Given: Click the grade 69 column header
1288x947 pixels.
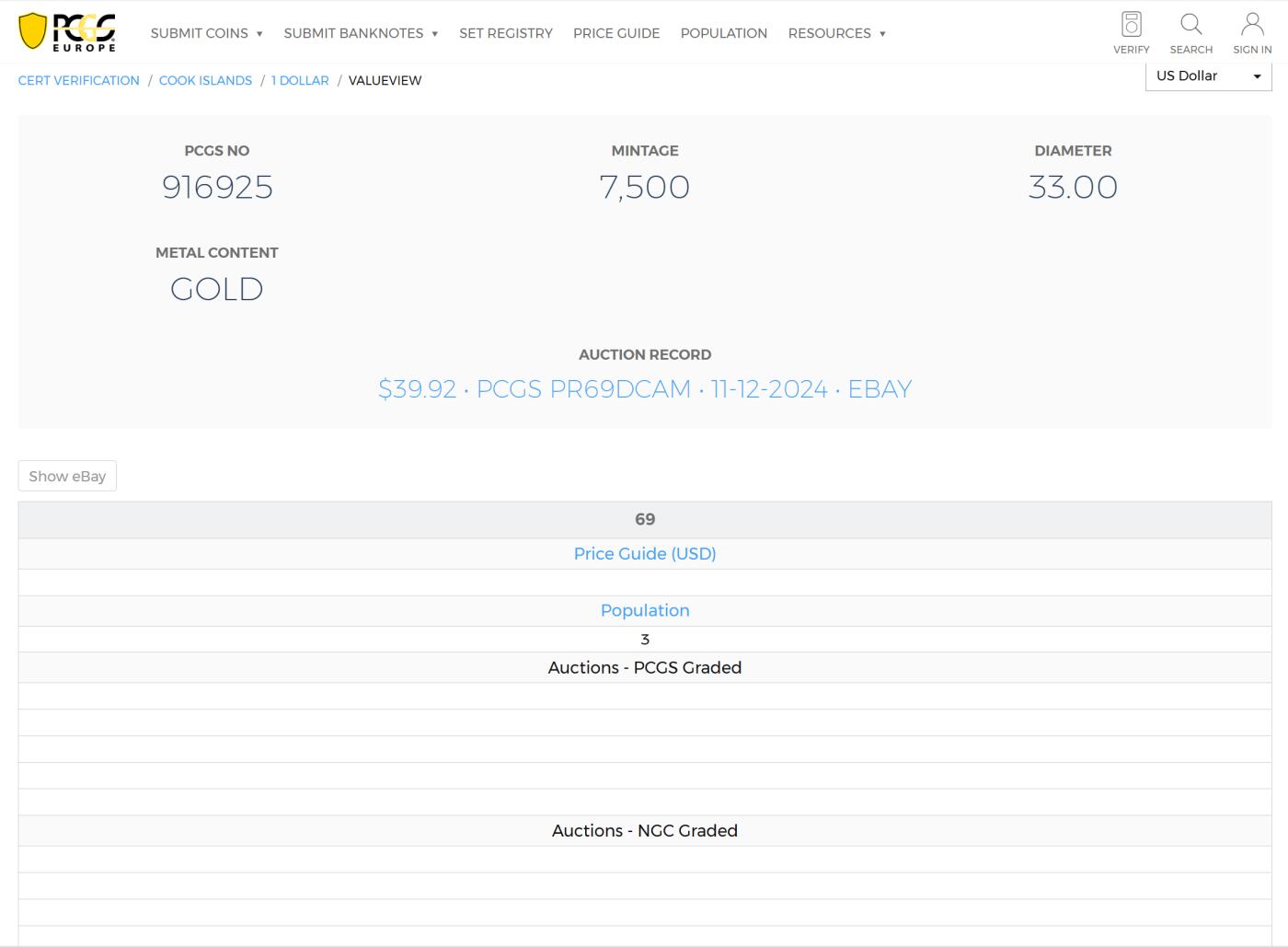Looking at the screenshot, I should (x=644, y=520).
